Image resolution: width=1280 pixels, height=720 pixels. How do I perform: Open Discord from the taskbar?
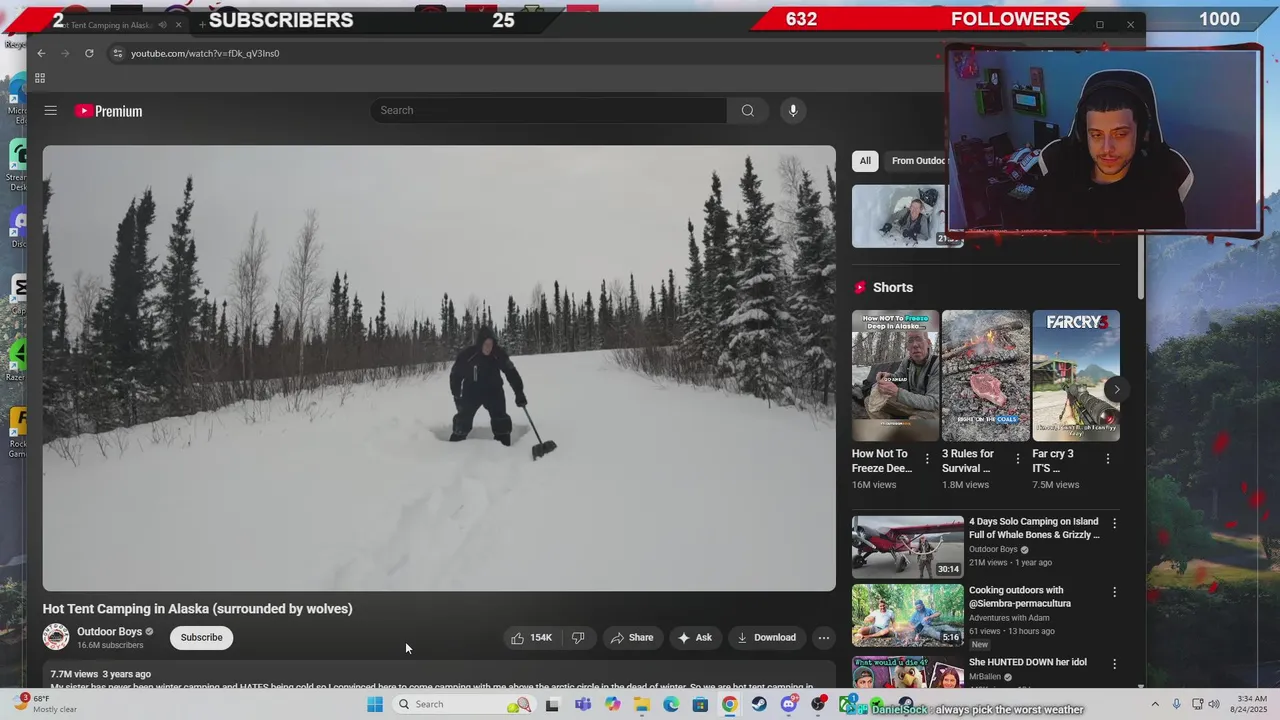(x=789, y=704)
